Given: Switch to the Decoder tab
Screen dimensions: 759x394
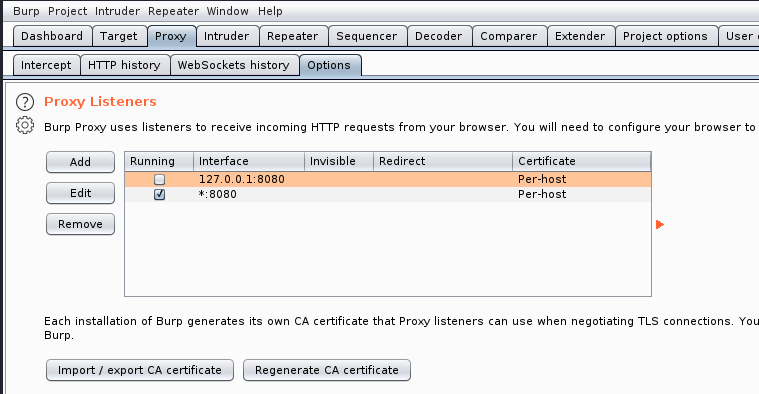Looking at the screenshot, I should pos(439,36).
